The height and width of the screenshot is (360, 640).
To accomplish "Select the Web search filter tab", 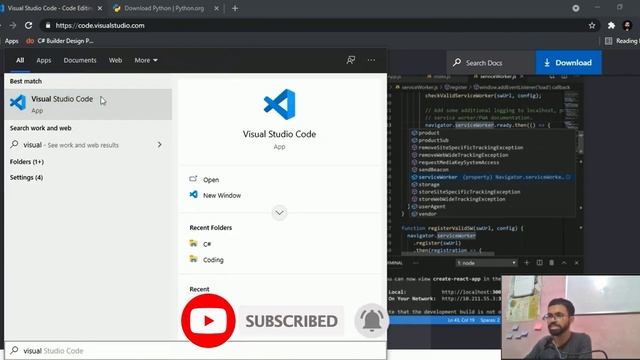I will point(115,60).
